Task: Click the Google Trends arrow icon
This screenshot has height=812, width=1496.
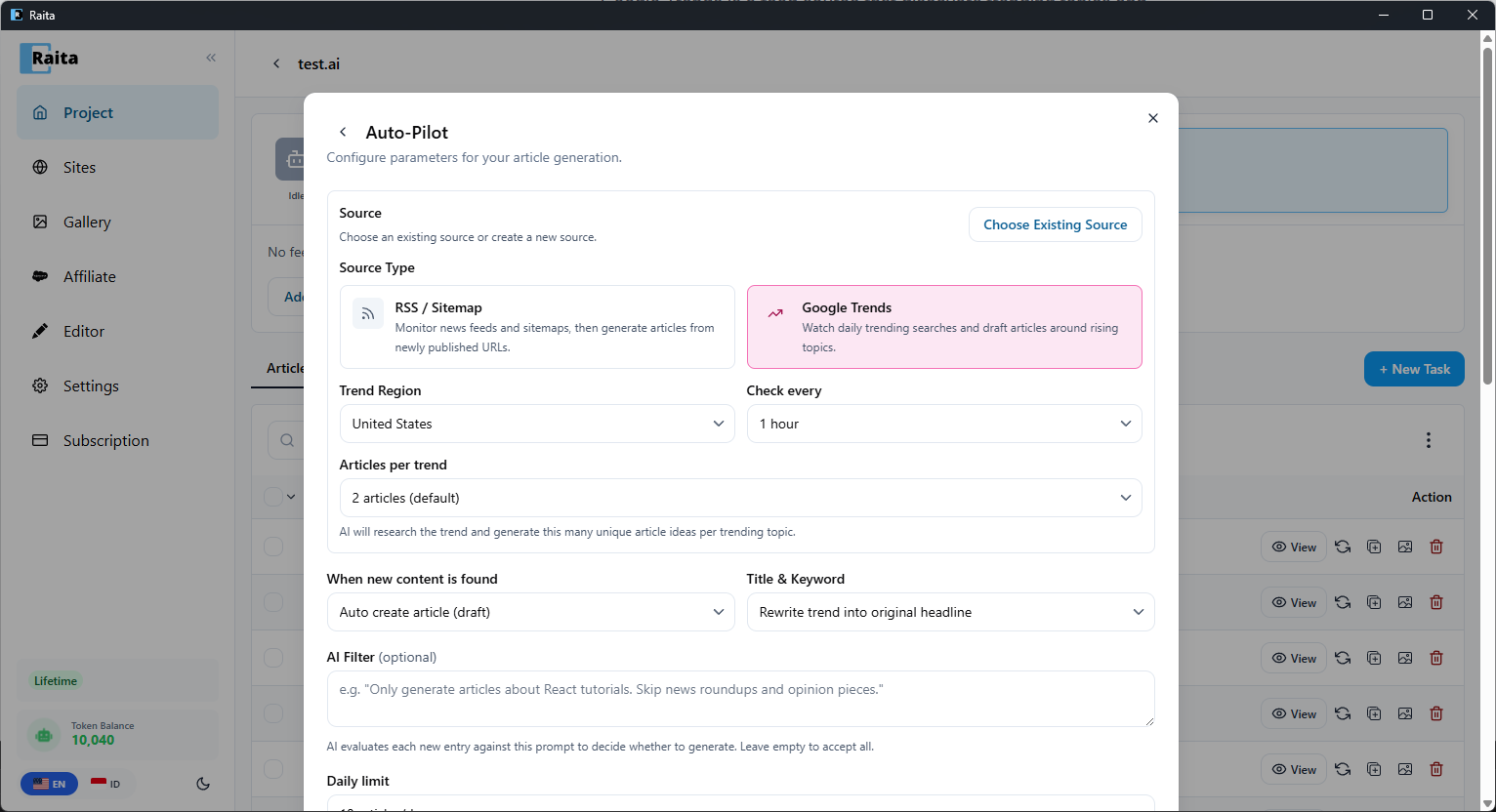Action: 775,313
